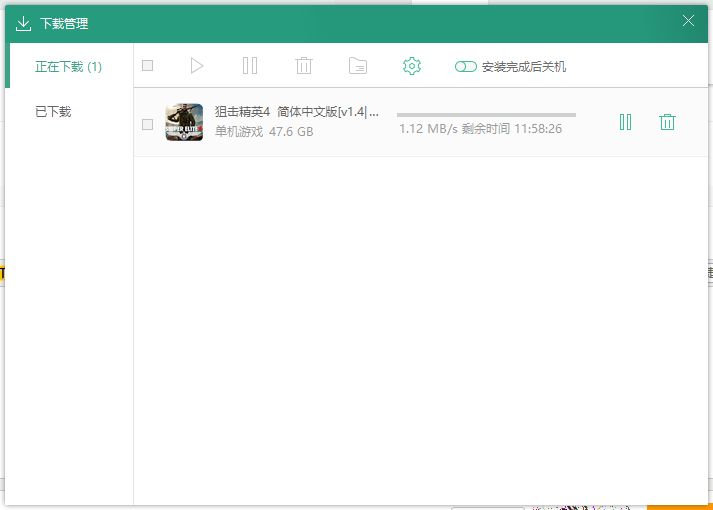
Task: Click the 安装完成后关机 label
Action: coord(524,67)
